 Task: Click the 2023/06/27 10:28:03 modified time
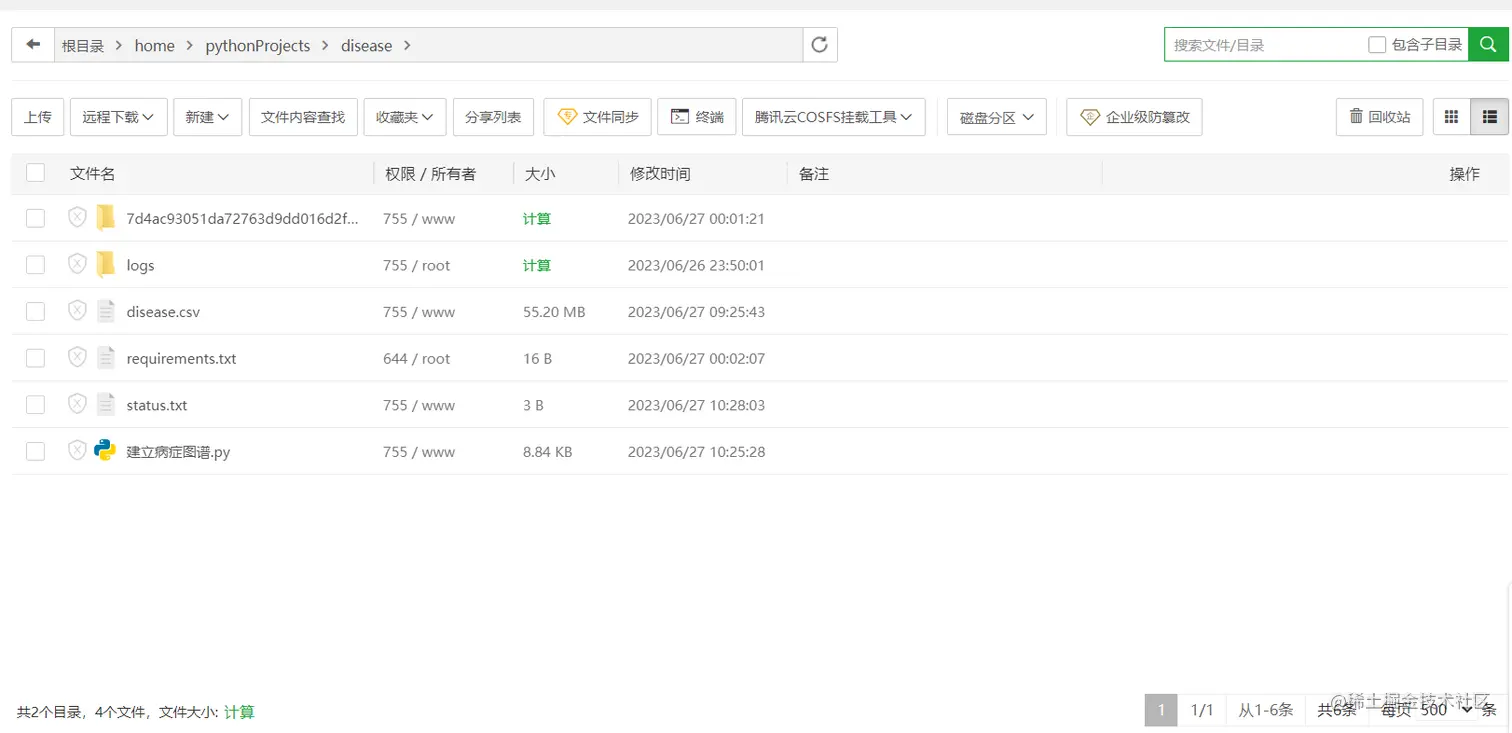(x=696, y=405)
